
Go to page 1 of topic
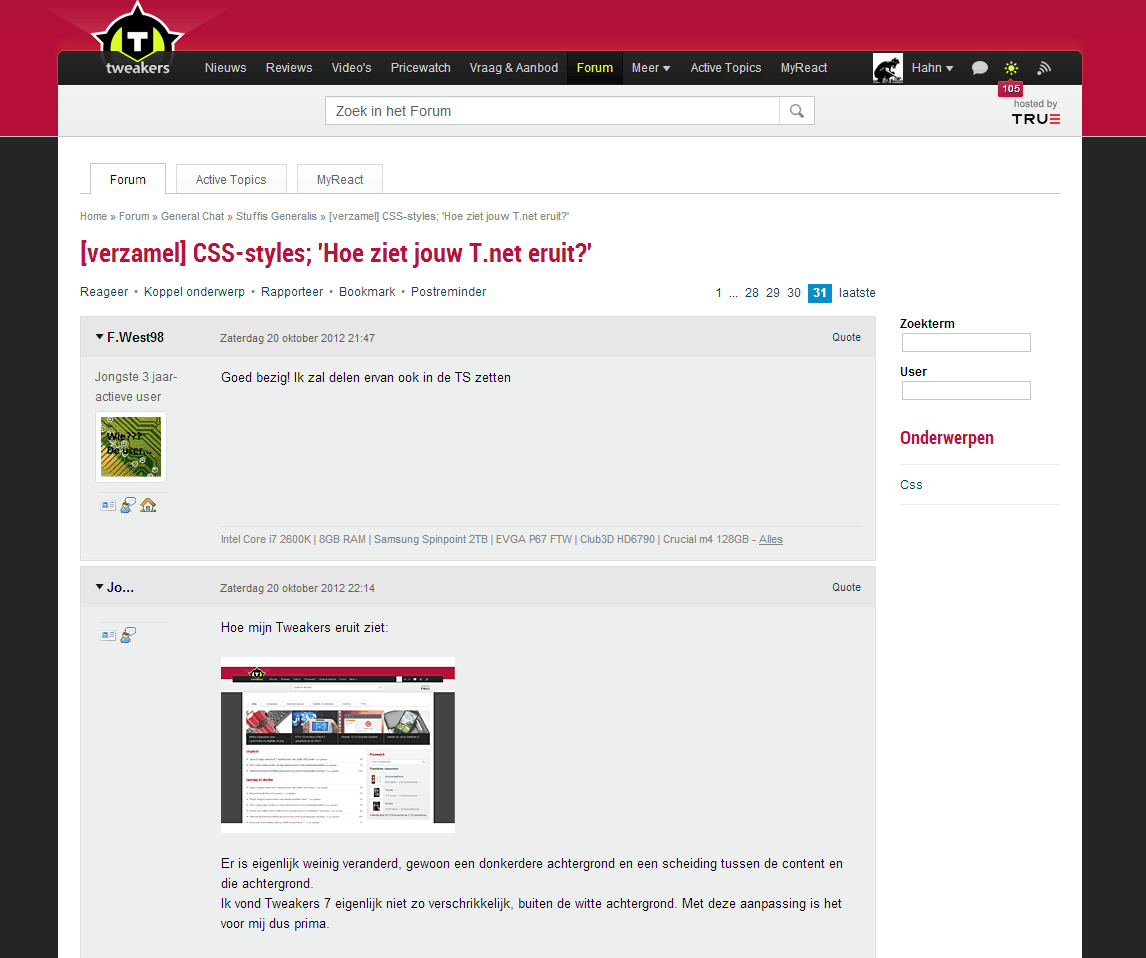(x=718, y=293)
